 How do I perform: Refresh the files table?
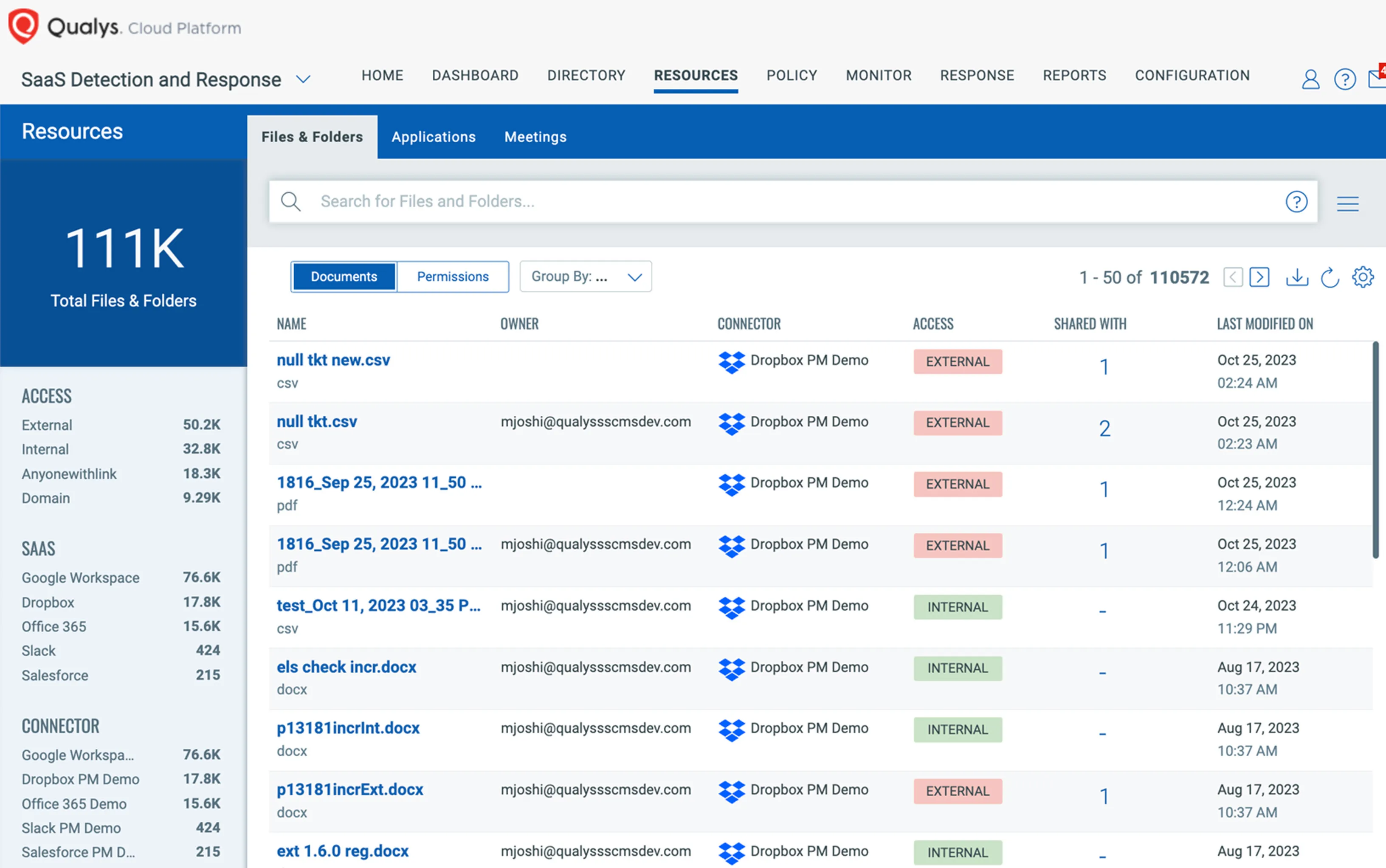(x=1329, y=277)
